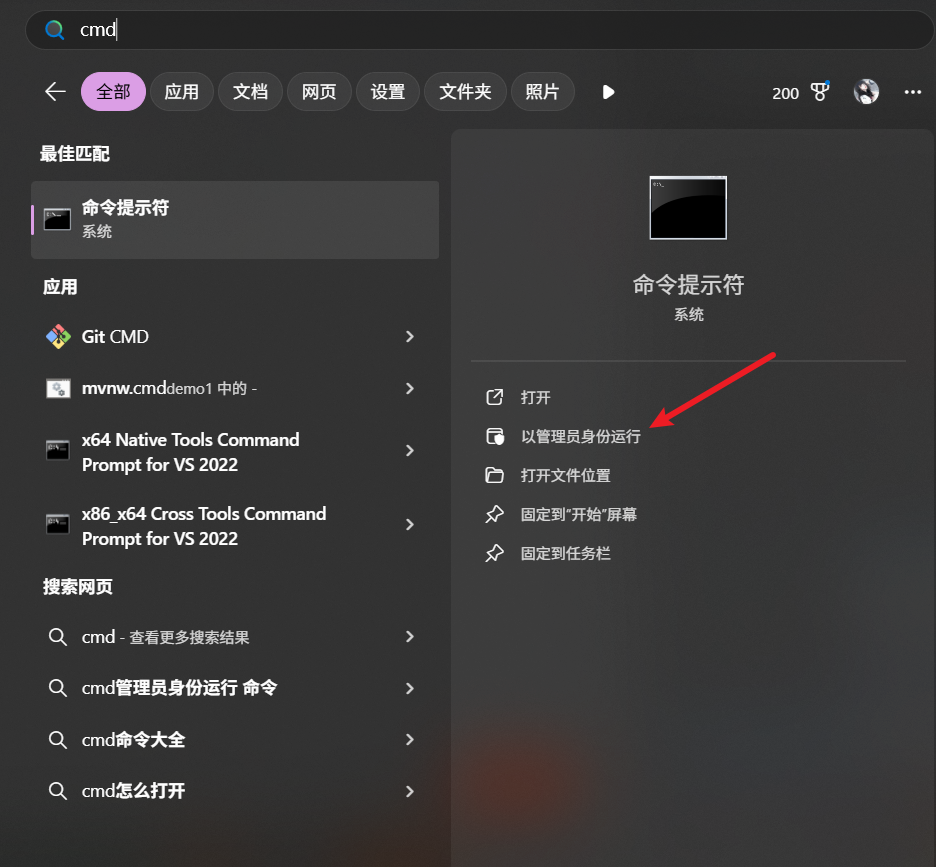The width and height of the screenshot is (936, 867).
Task: Click the admin shield icon
Action: point(495,436)
